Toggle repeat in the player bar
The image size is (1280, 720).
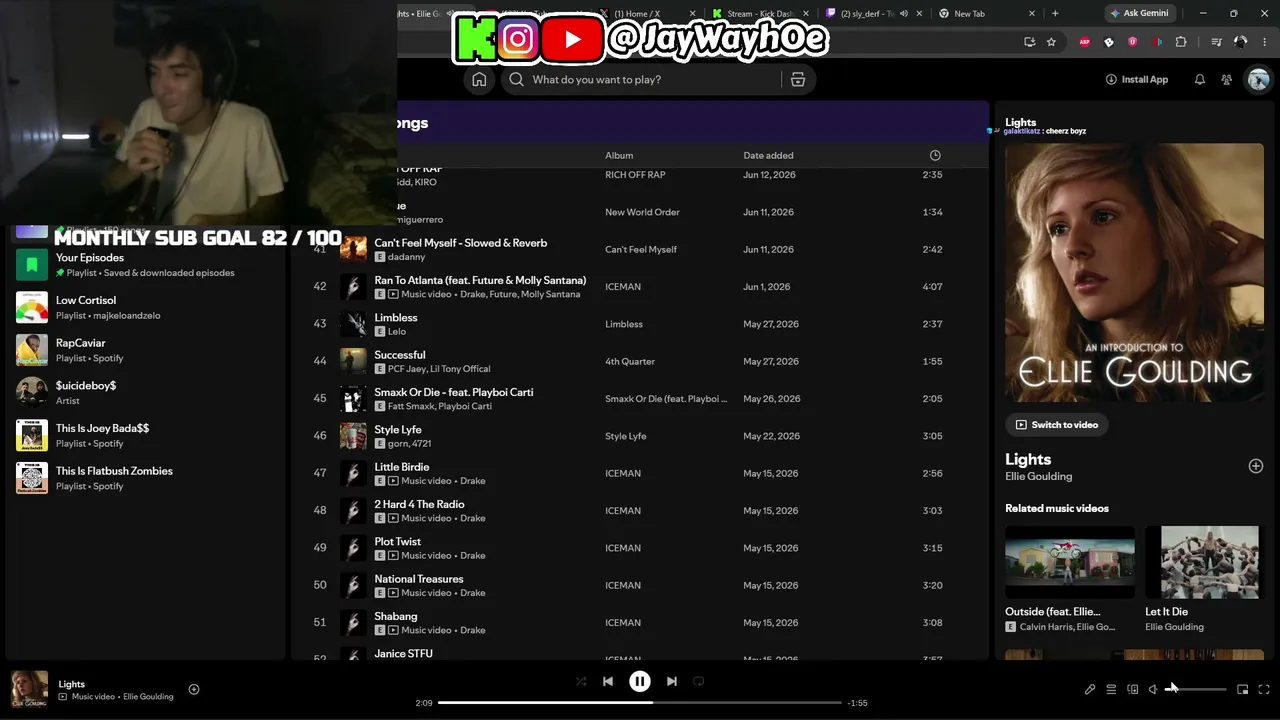tap(699, 681)
